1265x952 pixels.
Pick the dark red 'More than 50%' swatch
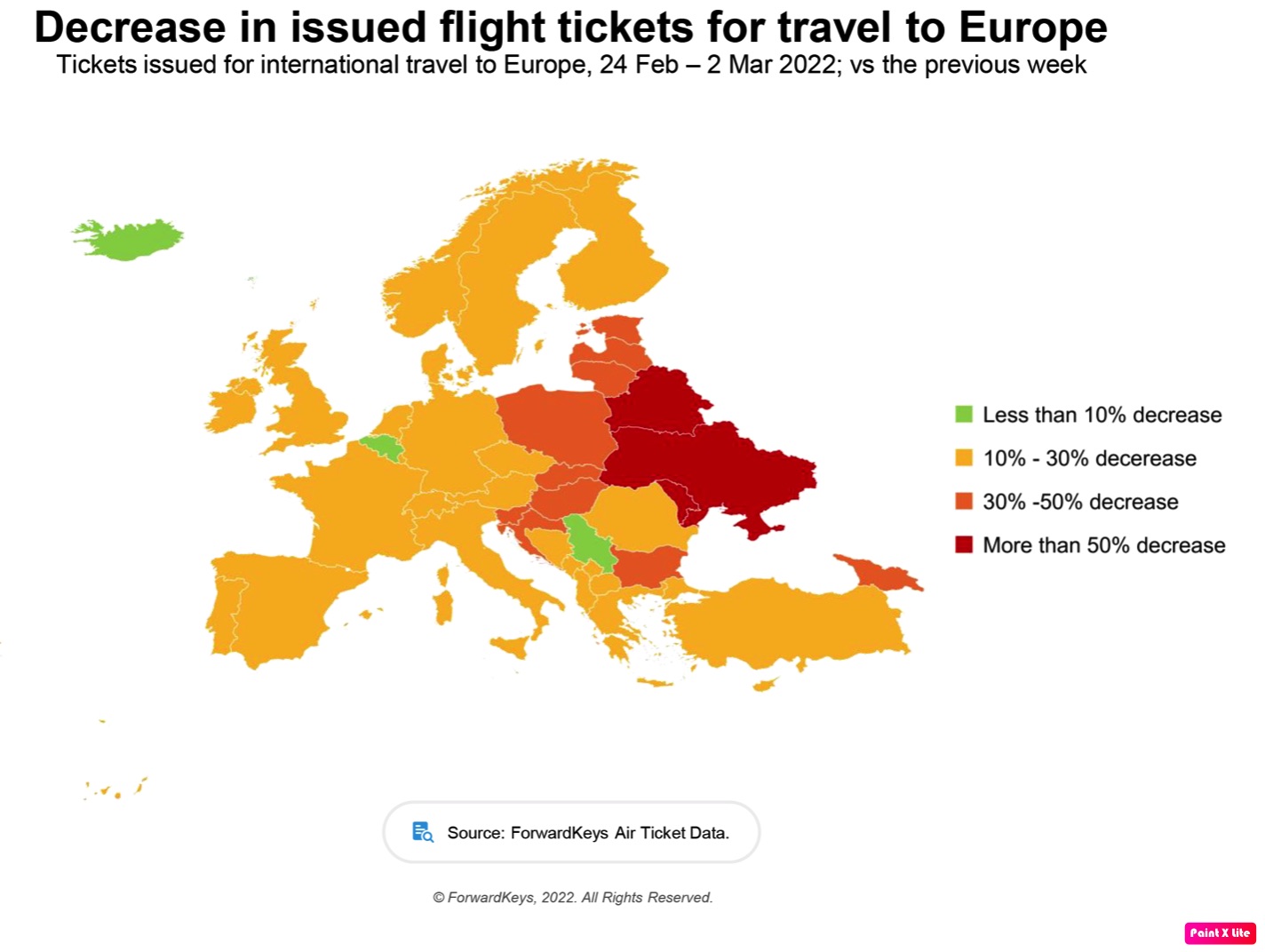click(x=964, y=545)
